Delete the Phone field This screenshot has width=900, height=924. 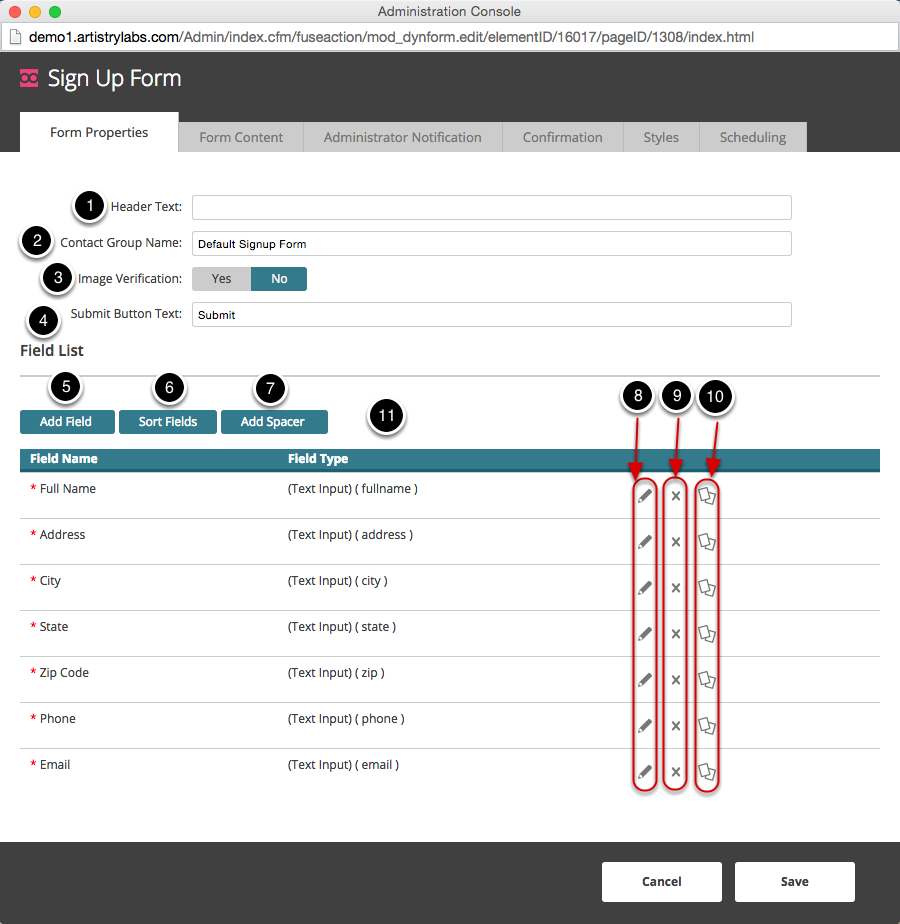676,725
